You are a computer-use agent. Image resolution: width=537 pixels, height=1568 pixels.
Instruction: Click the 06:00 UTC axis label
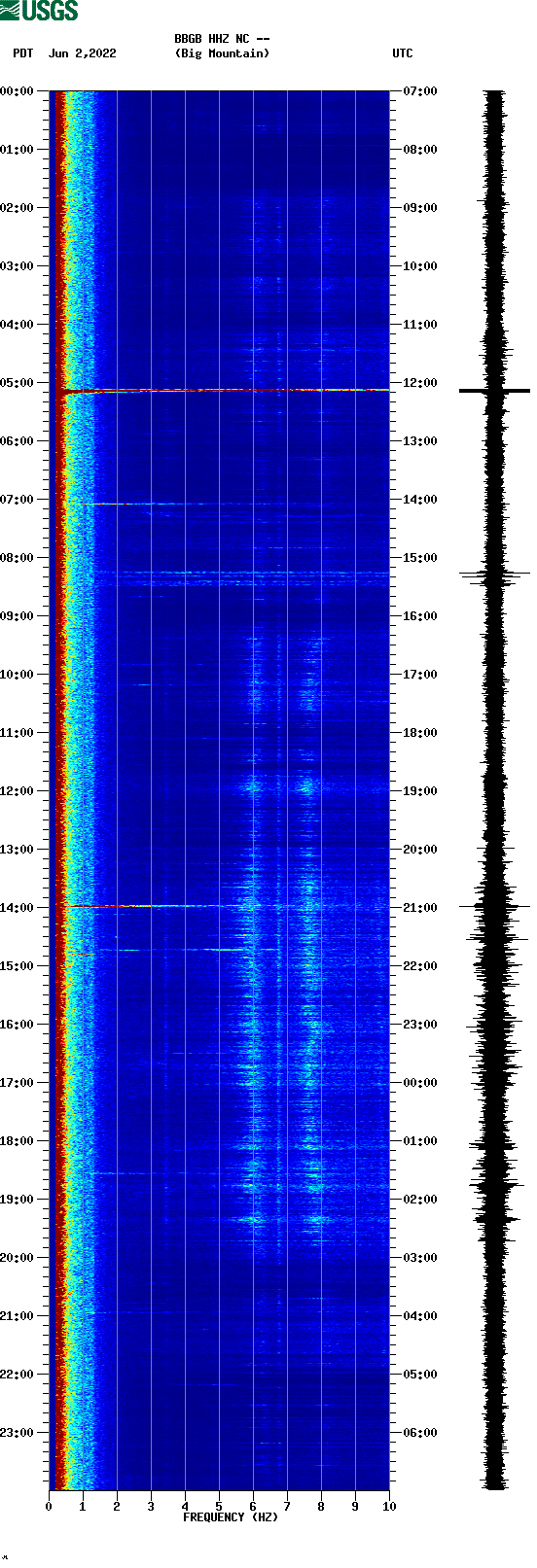420,1433
